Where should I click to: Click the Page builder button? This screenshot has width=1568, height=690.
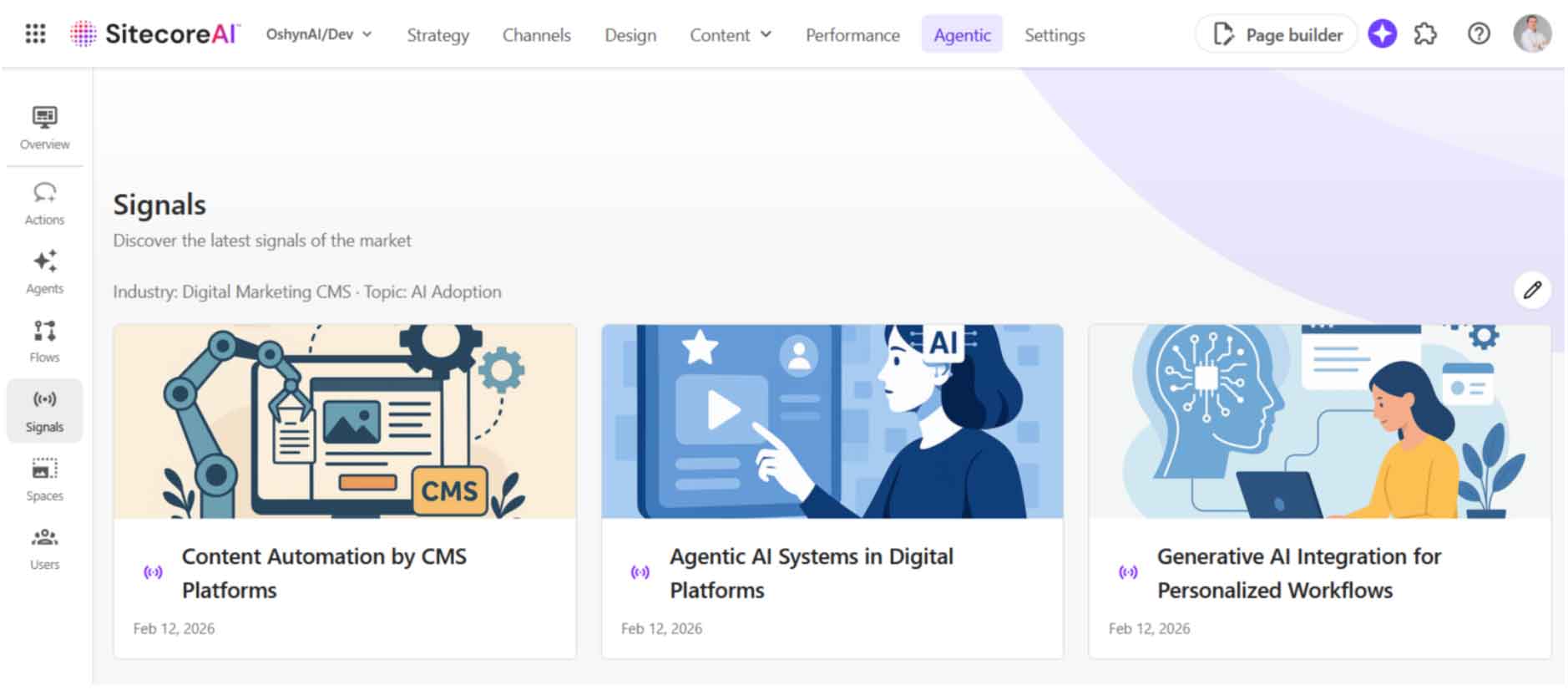(1277, 34)
